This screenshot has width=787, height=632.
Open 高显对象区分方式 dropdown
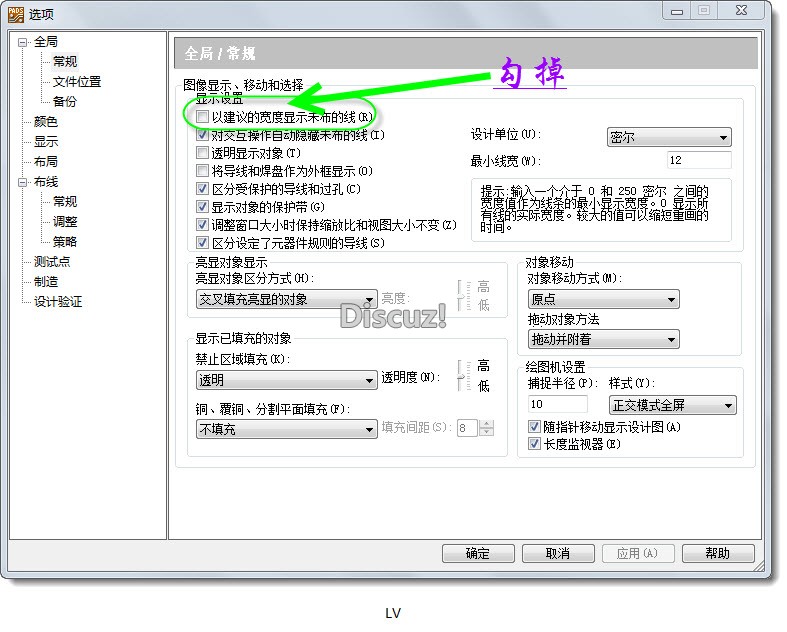click(287, 299)
